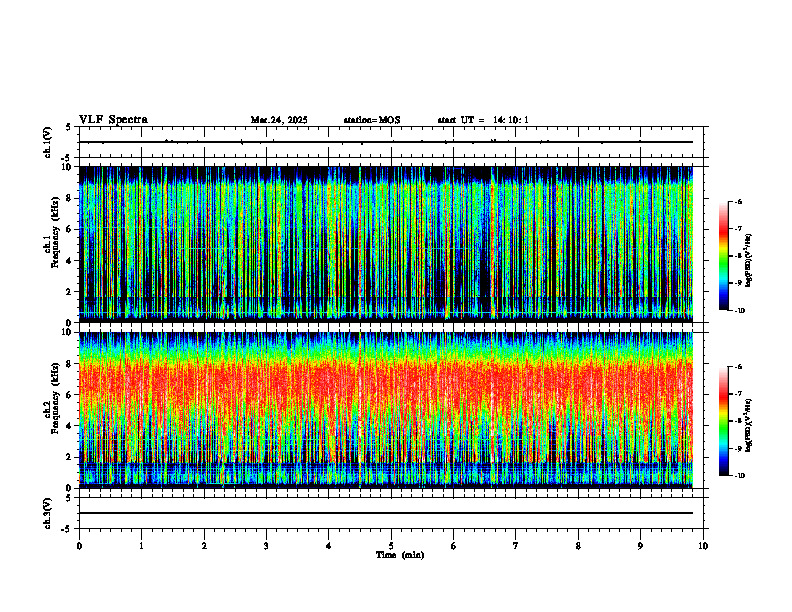
Task: Click the time axis tick label "0"
Action: (x=79, y=546)
